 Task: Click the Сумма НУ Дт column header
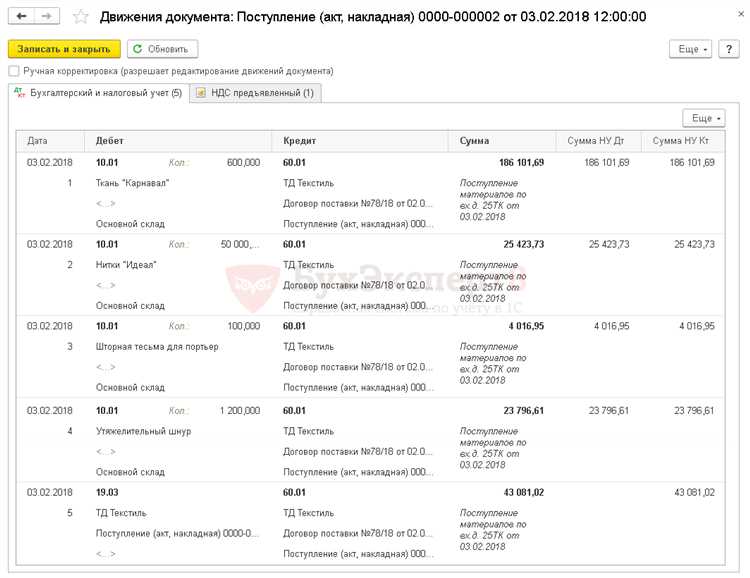(596, 141)
